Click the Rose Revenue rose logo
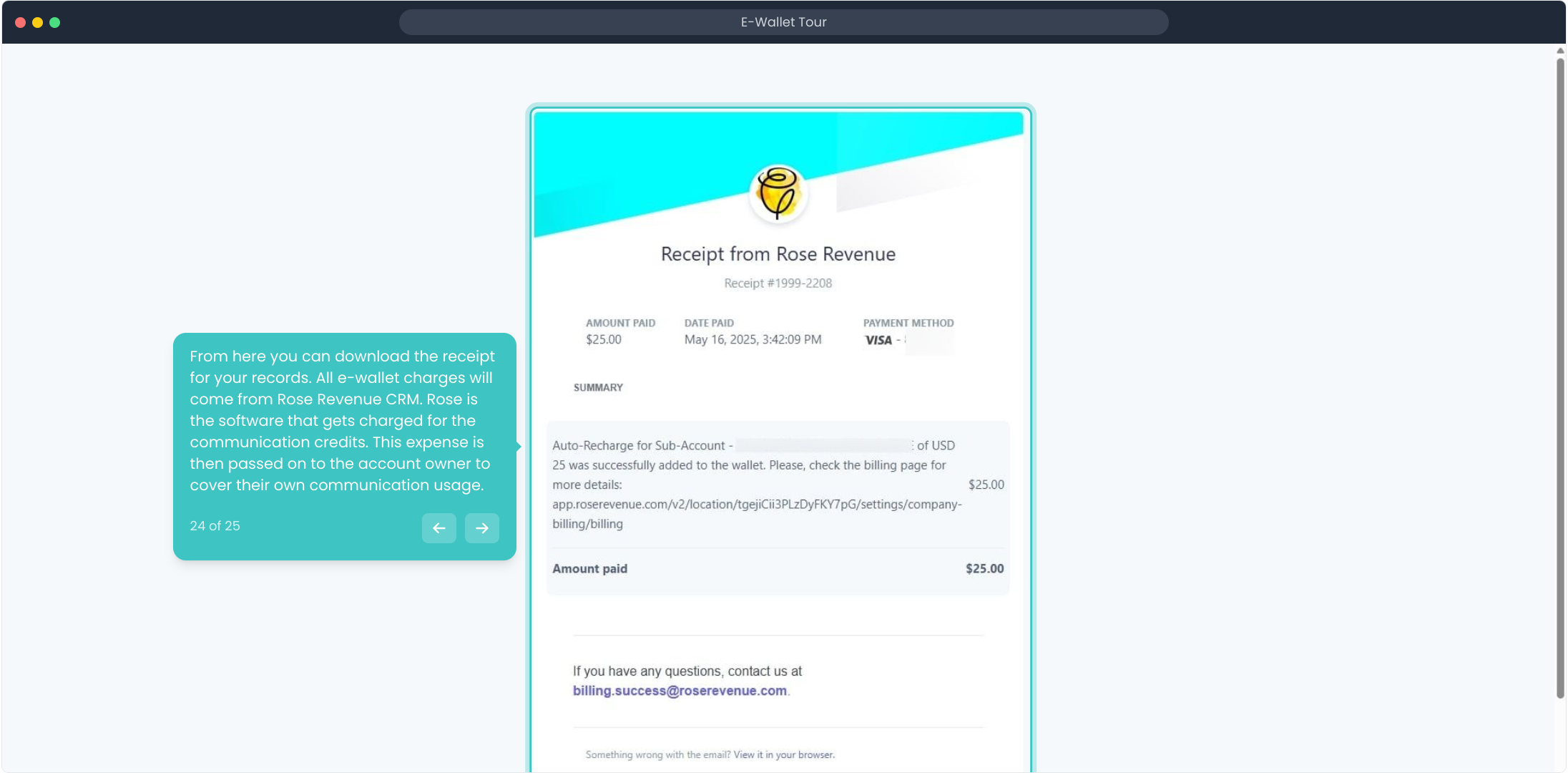This screenshot has width=1568, height=773. [778, 193]
